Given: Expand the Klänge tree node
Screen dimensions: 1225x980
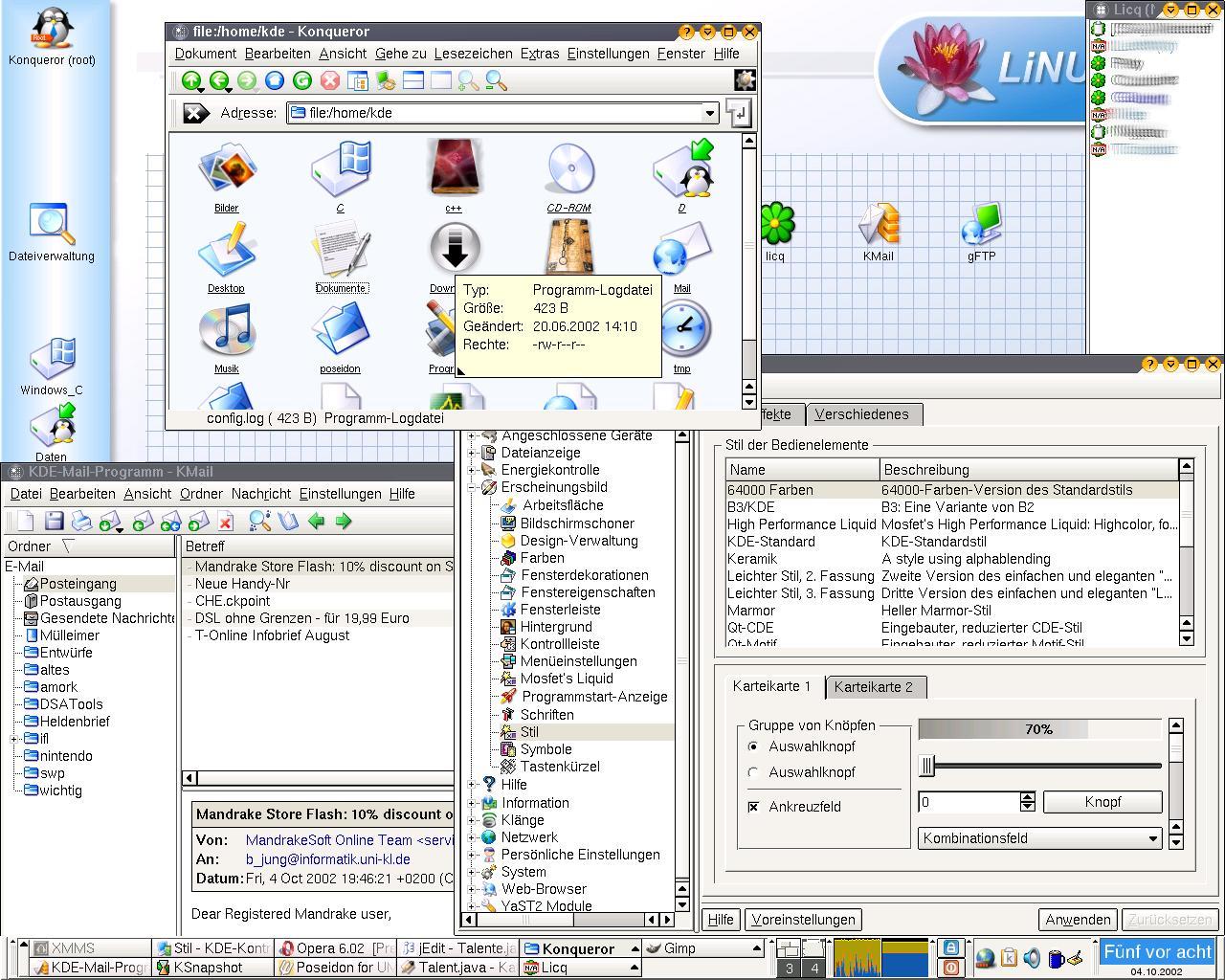Looking at the screenshot, I should [x=472, y=820].
